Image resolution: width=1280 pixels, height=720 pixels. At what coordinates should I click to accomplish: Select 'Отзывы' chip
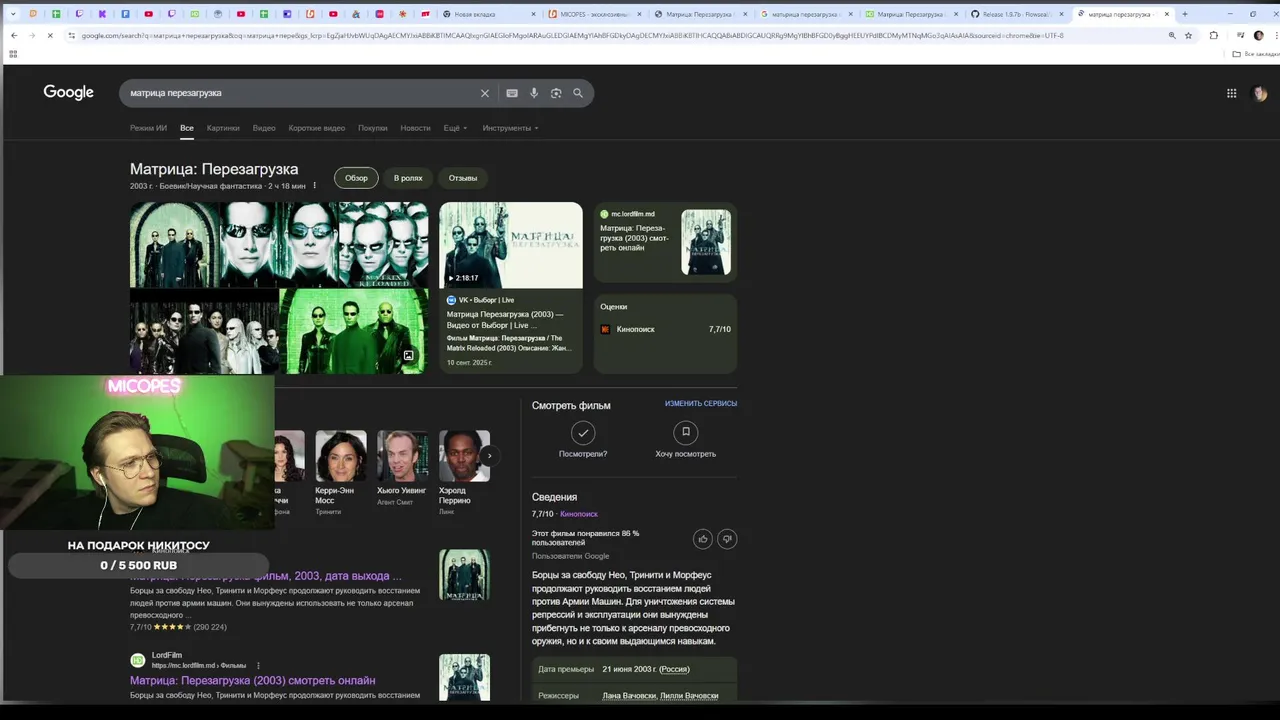pos(463,178)
